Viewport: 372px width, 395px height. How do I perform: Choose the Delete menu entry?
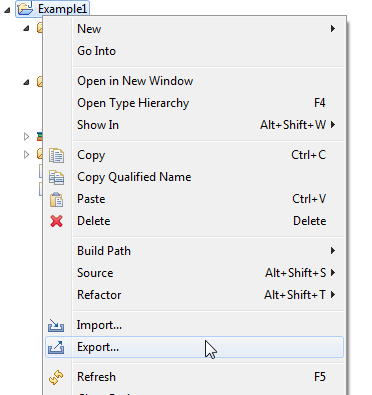click(x=195, y=221)
